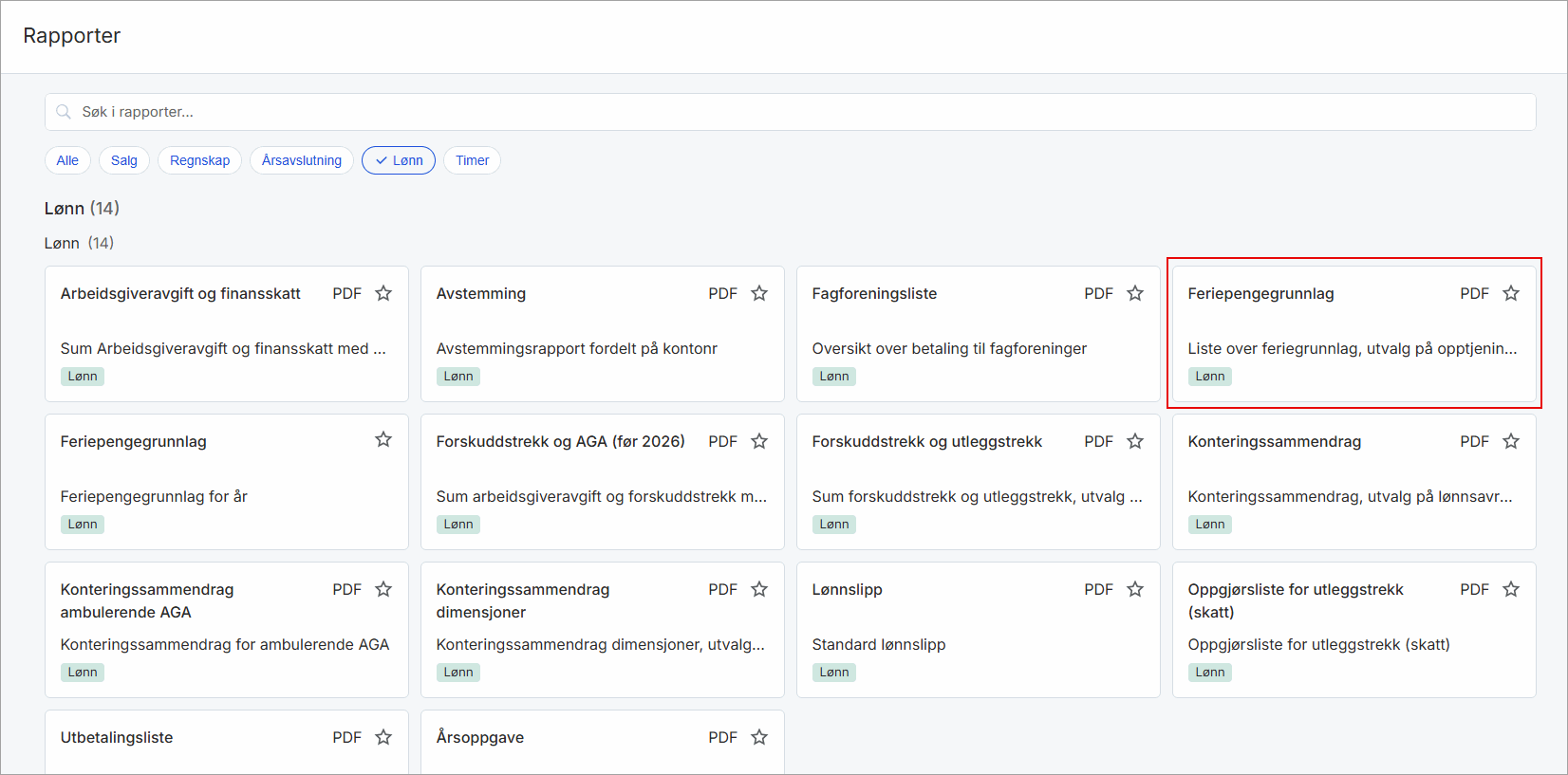Open Konteringssammendrag dimensjoner title
The image size is (1568, 775).
[523, 600]
